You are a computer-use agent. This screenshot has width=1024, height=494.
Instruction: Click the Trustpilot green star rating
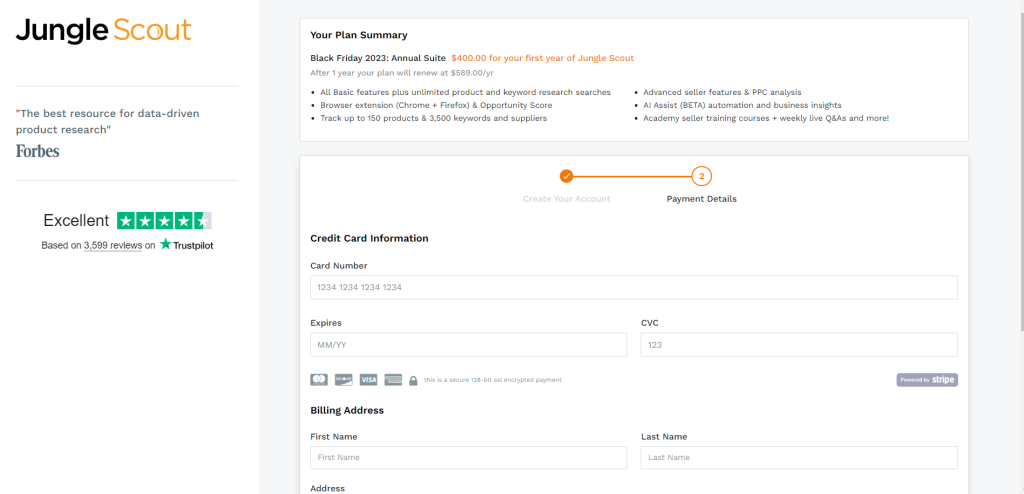click(x=165, y=221)
